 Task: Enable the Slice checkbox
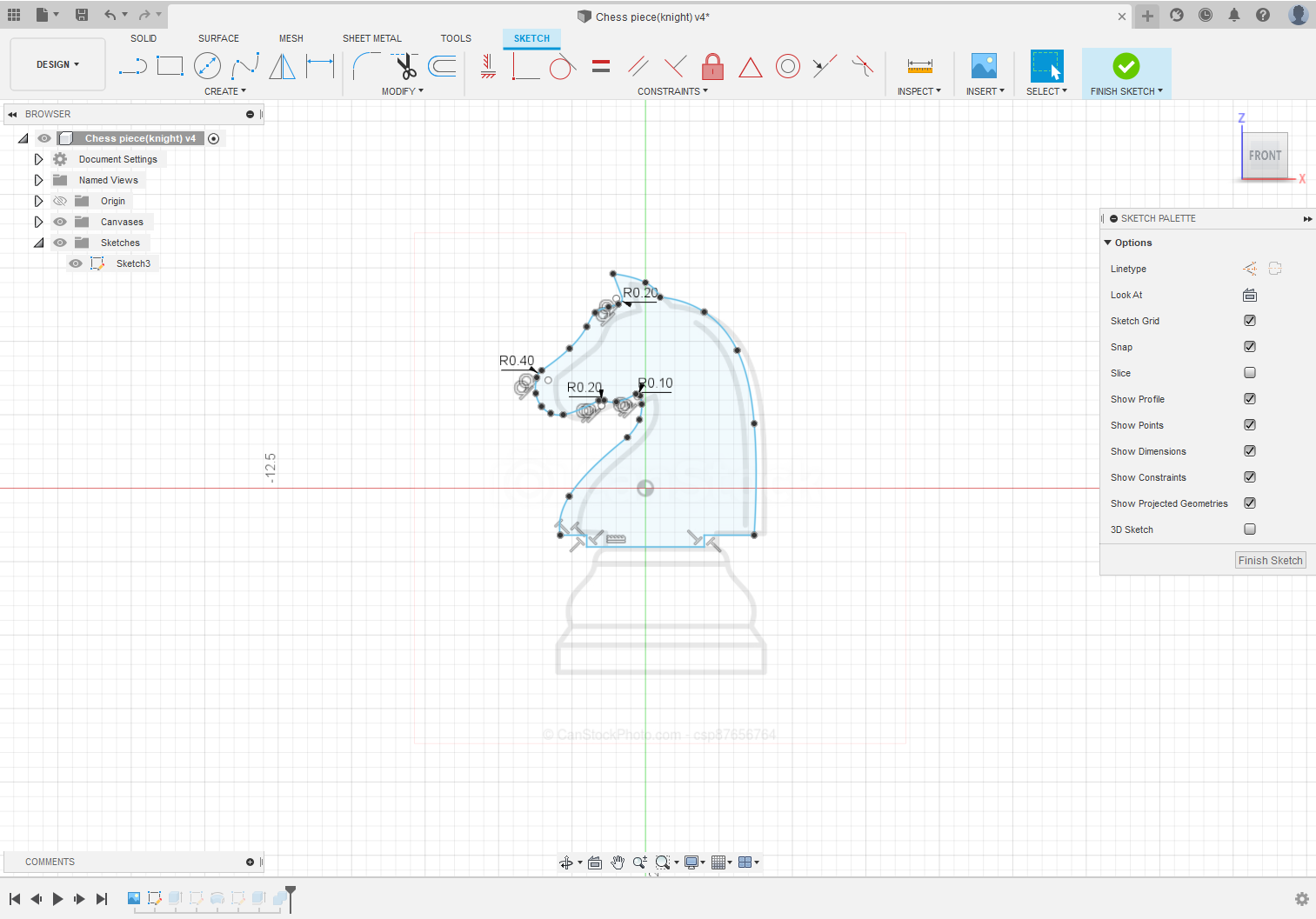point(1250,373)
